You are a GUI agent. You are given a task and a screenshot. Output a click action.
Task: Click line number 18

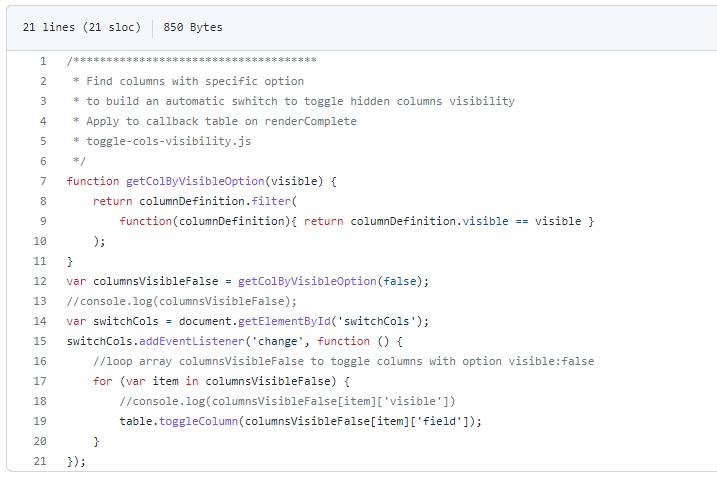click(40, 401)
